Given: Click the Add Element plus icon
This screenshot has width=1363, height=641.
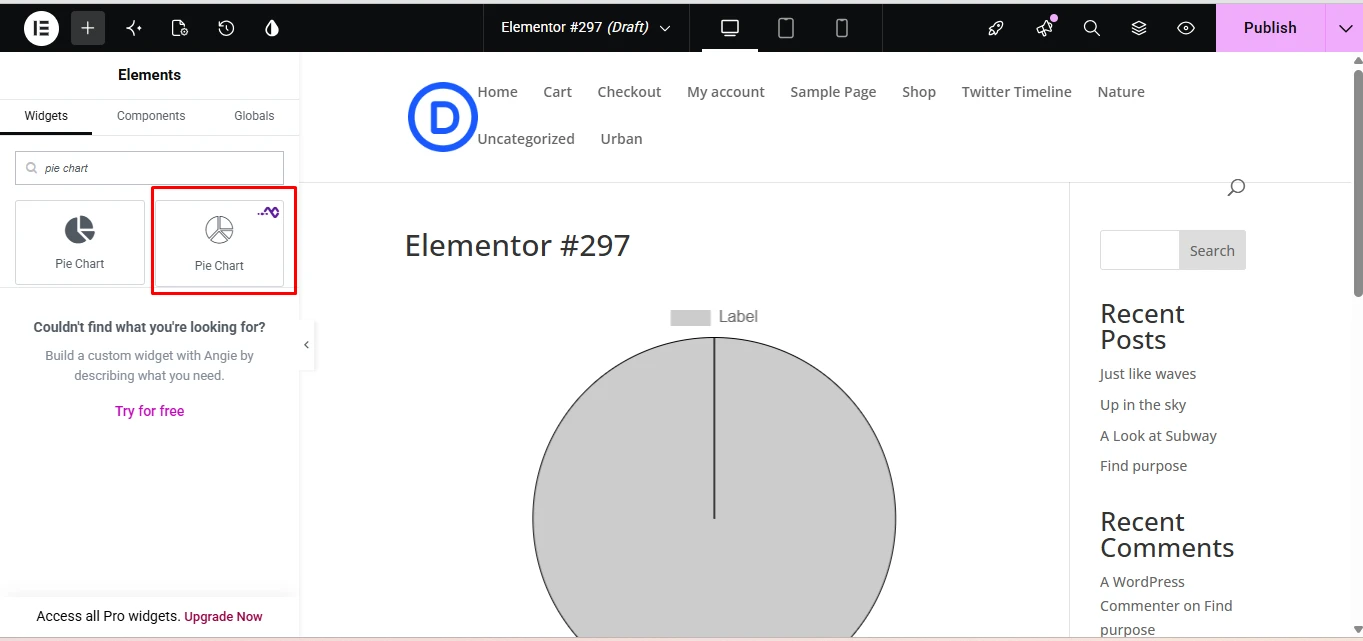Looking at the screenshot, I should pyautogui.click(x=88, y=28).
